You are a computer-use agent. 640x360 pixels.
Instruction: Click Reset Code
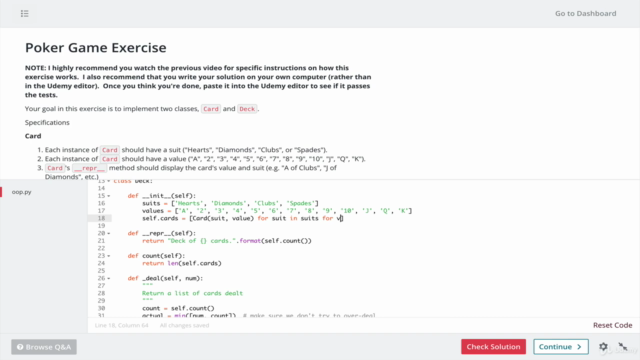click(x=612, y=325)
